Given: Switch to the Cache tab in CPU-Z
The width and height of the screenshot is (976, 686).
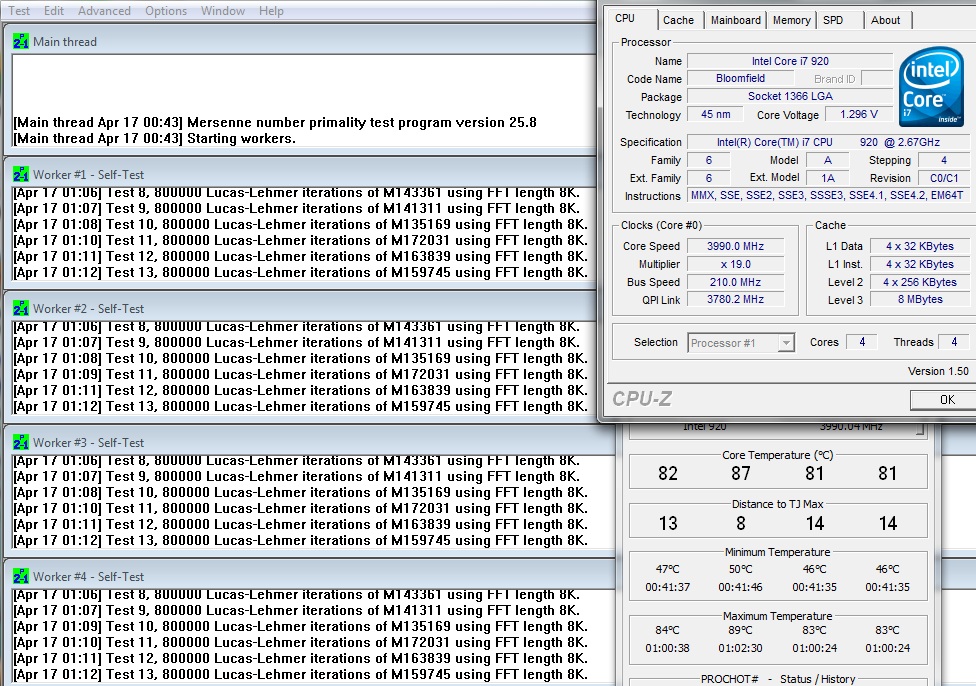Looking at the screenshot, I should point(678,20).
